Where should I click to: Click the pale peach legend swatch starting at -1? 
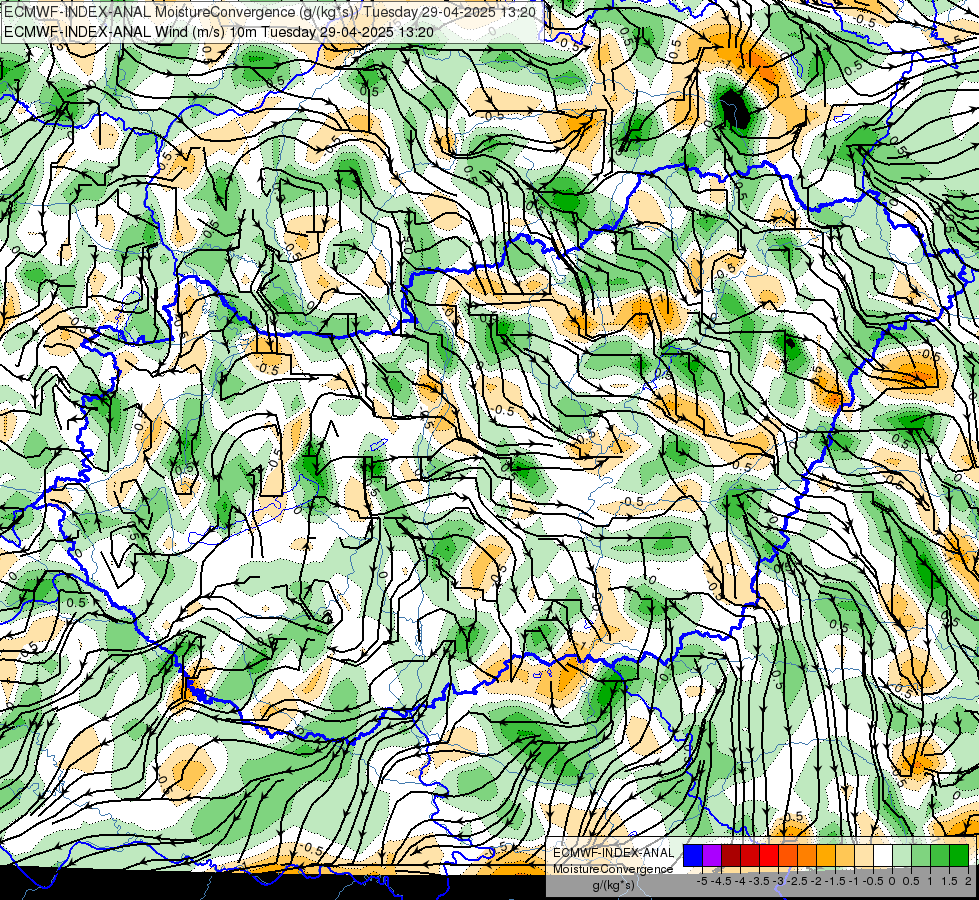point(864,856)
